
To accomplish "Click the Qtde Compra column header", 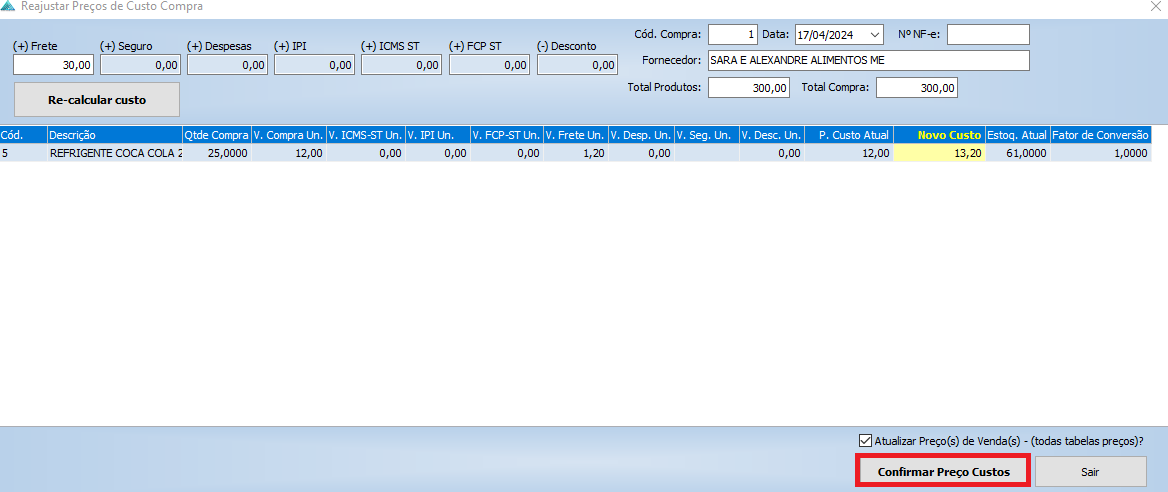I will point(217,135).
